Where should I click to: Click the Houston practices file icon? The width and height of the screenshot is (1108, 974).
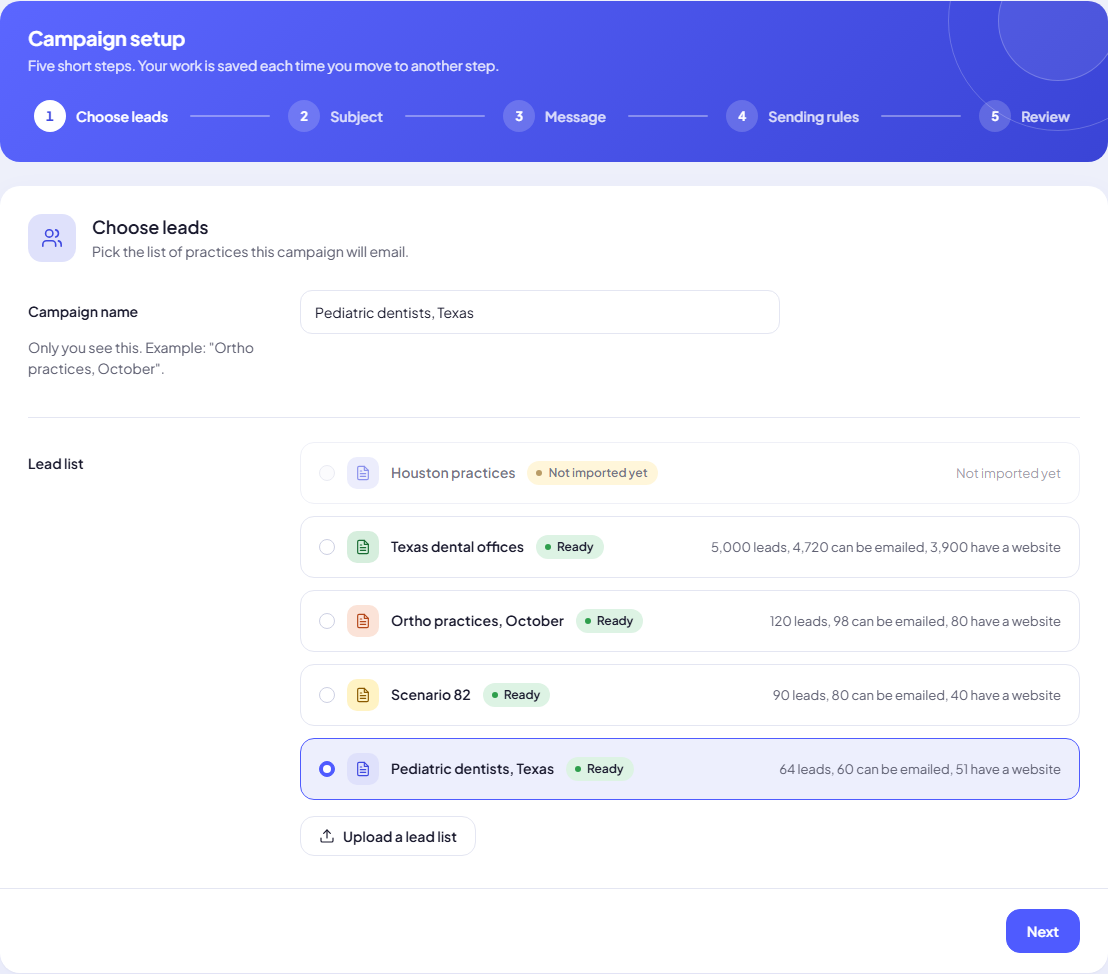click(363, 473)
